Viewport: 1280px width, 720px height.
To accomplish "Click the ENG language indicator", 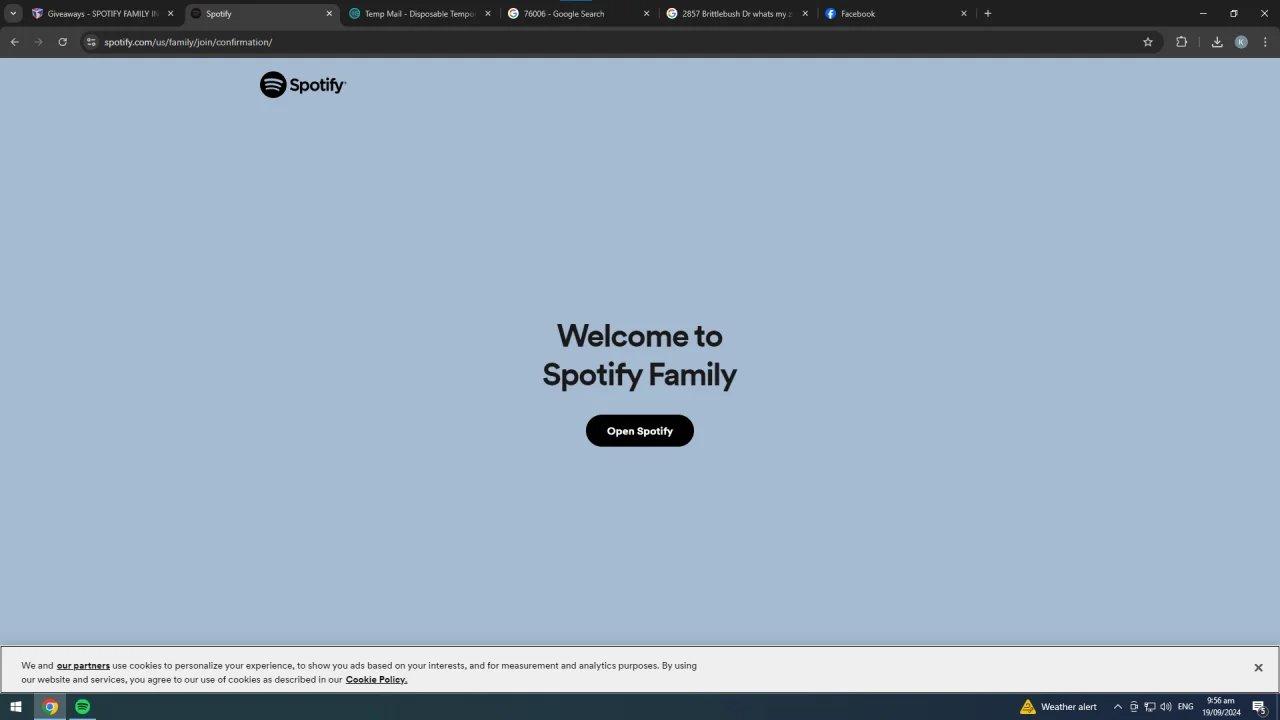I will click(x=1186, y=707).
